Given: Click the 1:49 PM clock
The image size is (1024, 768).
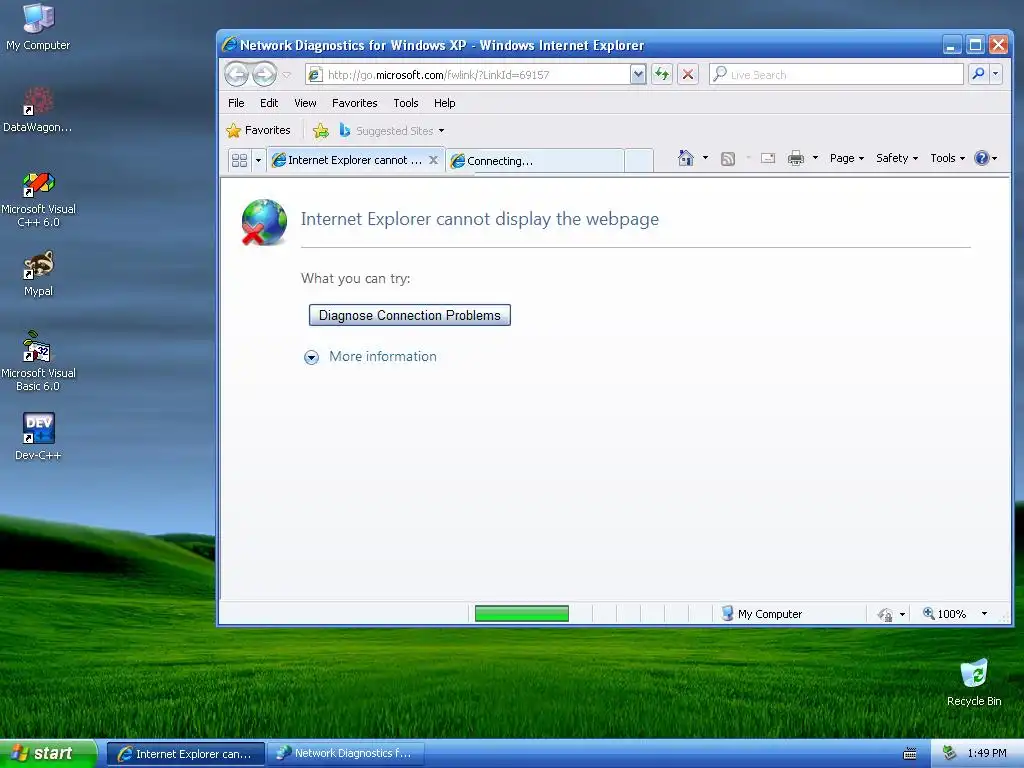Looking at the screenshot, I should [987, 754].
